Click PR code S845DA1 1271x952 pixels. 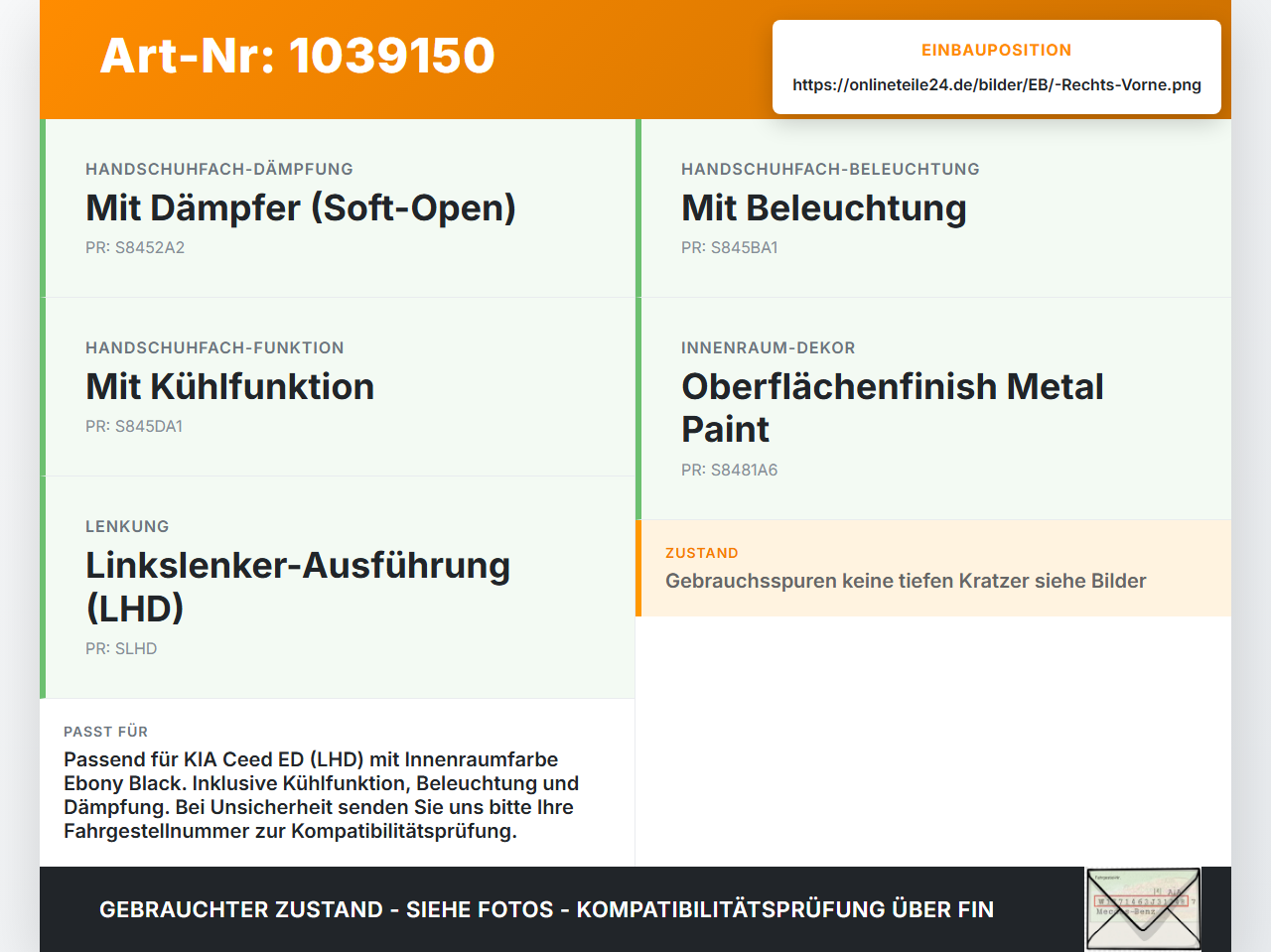tap(134, 426)
